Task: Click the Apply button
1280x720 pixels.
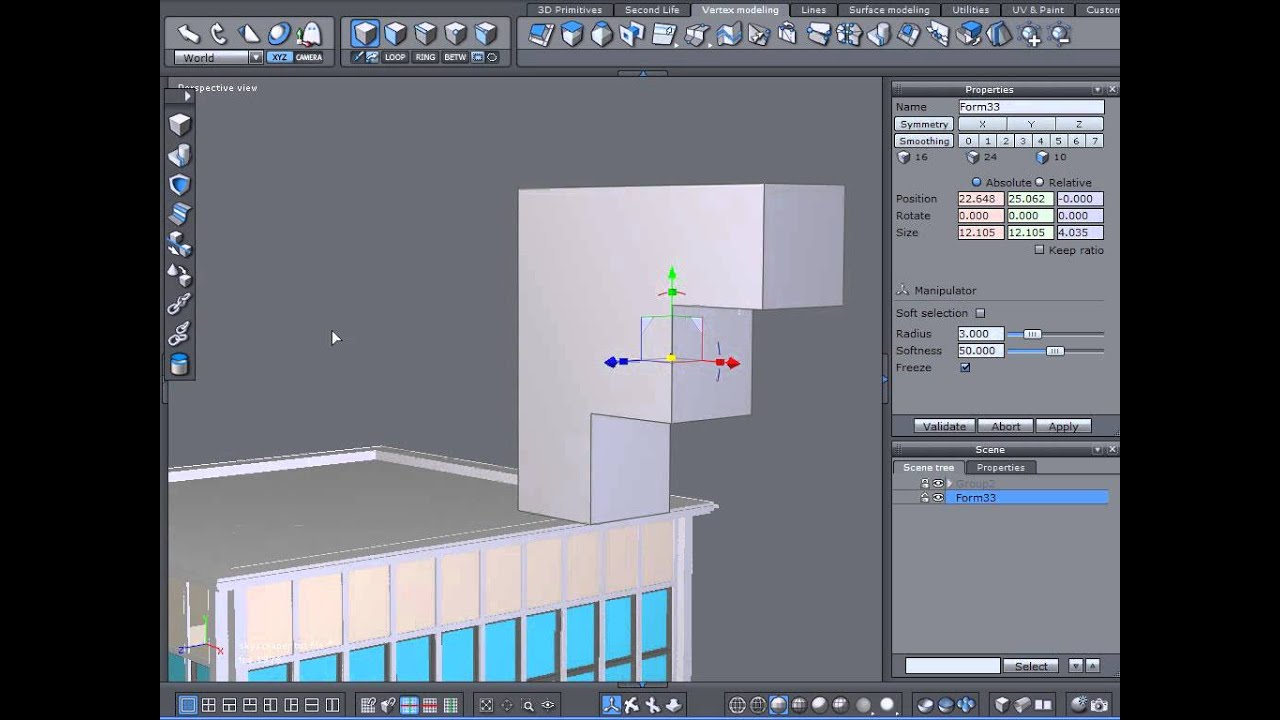Action: point(1063,426)
